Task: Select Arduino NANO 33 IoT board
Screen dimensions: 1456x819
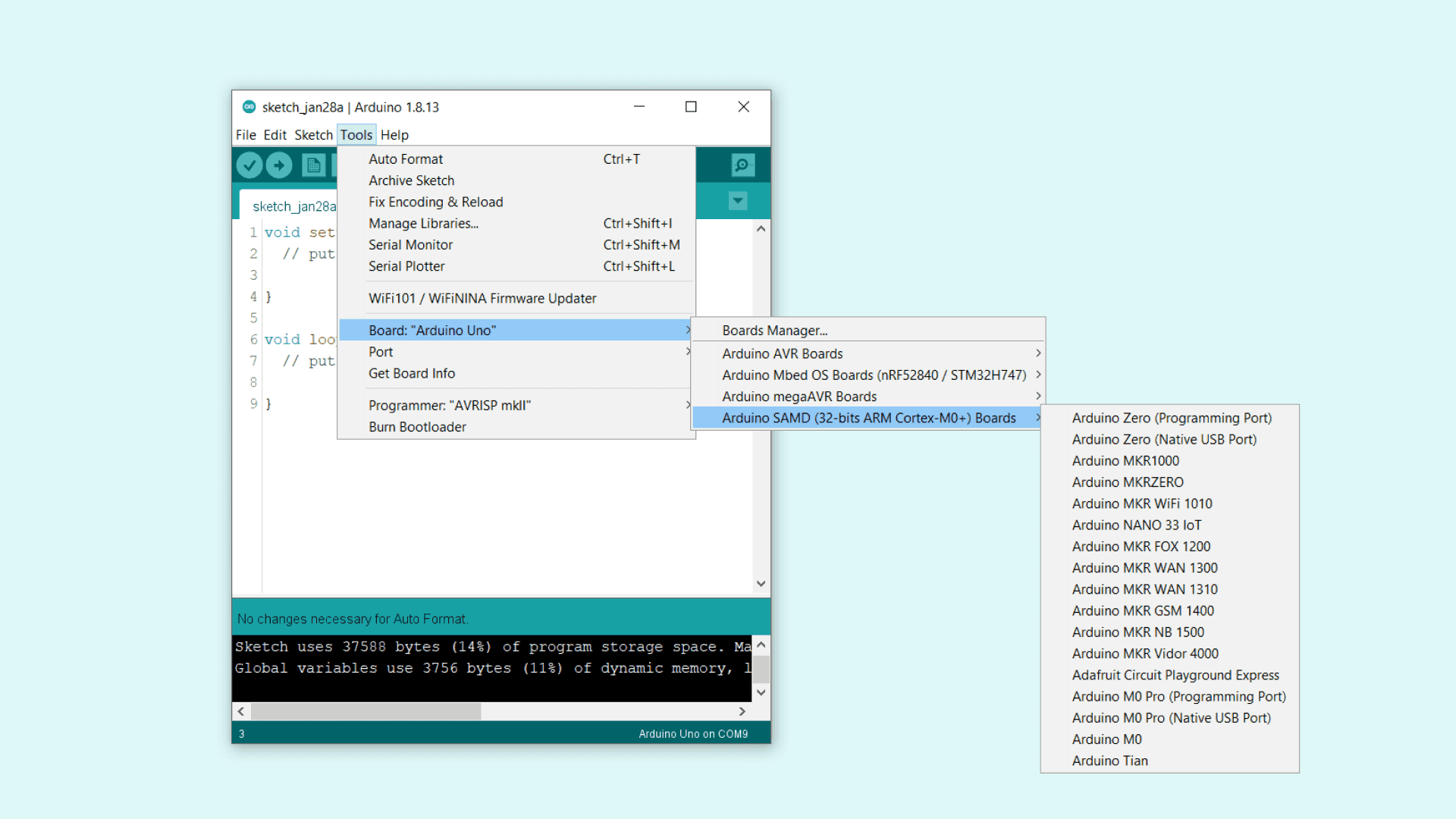Action: coord(1136,525)
